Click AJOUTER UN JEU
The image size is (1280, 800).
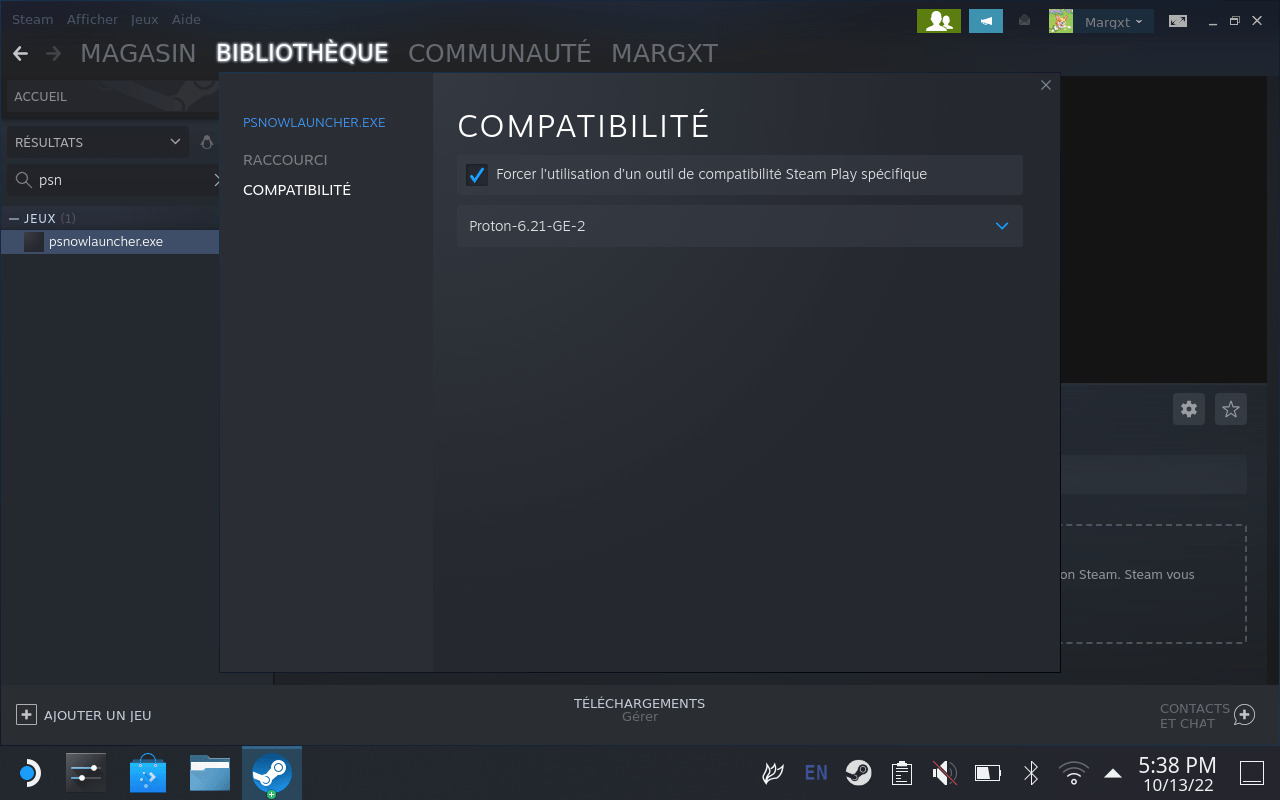pos(84,715)
